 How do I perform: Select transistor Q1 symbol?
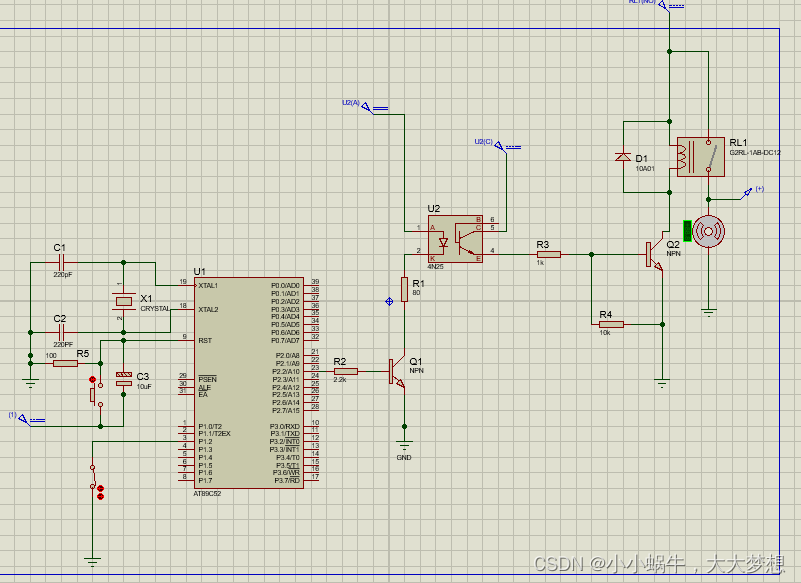(397, 371)
